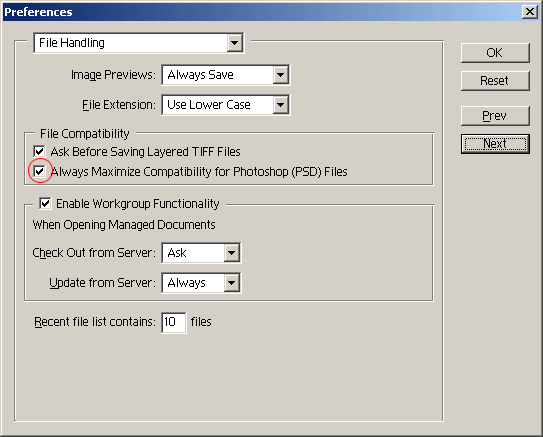Image resolution: width=543 pixels, height=437 pixels.
Task: Click the File Handling text in section selector
Action: tap(72, 43)
